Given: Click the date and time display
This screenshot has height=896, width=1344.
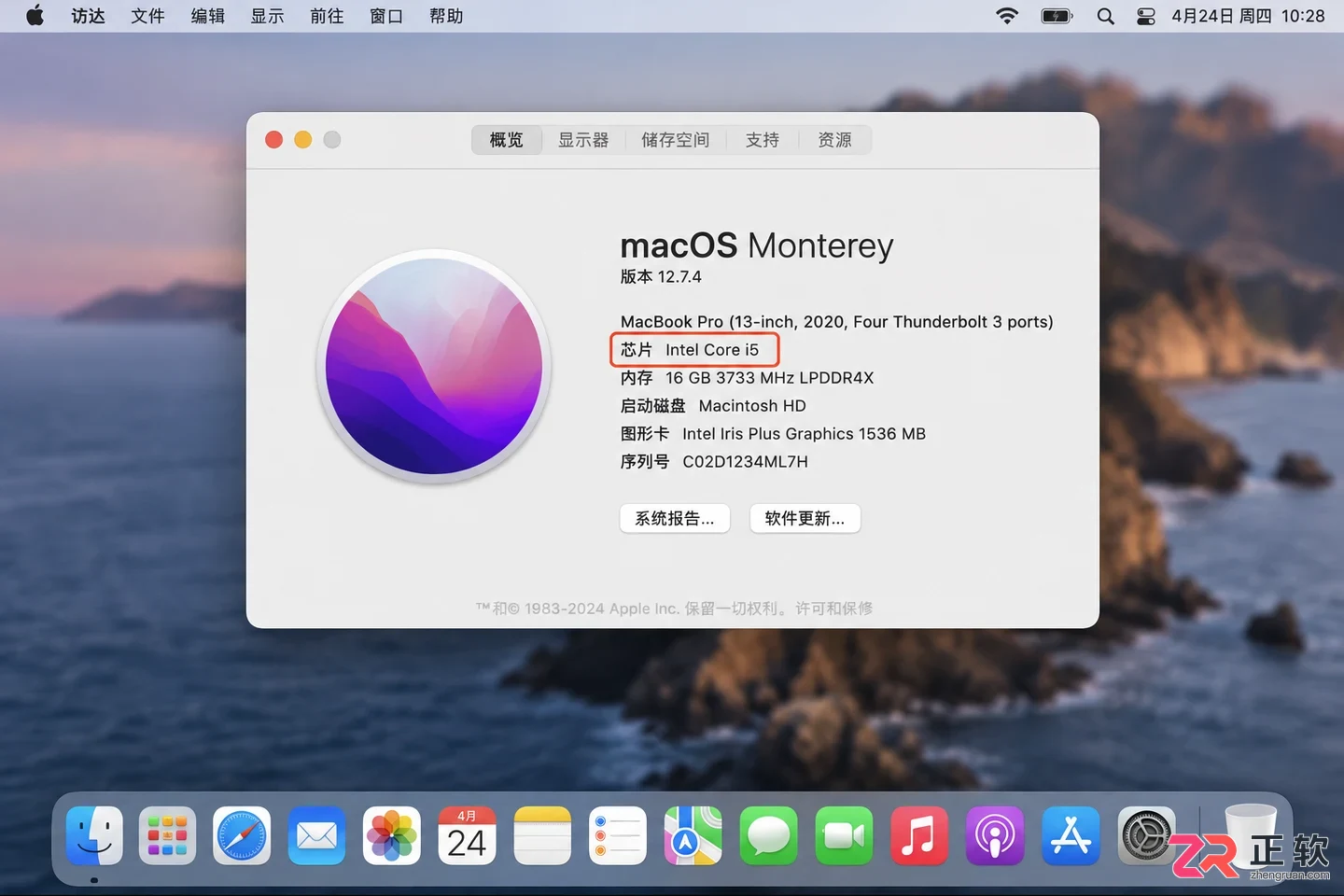Looking at the screenshot, I should [1249, 16].
